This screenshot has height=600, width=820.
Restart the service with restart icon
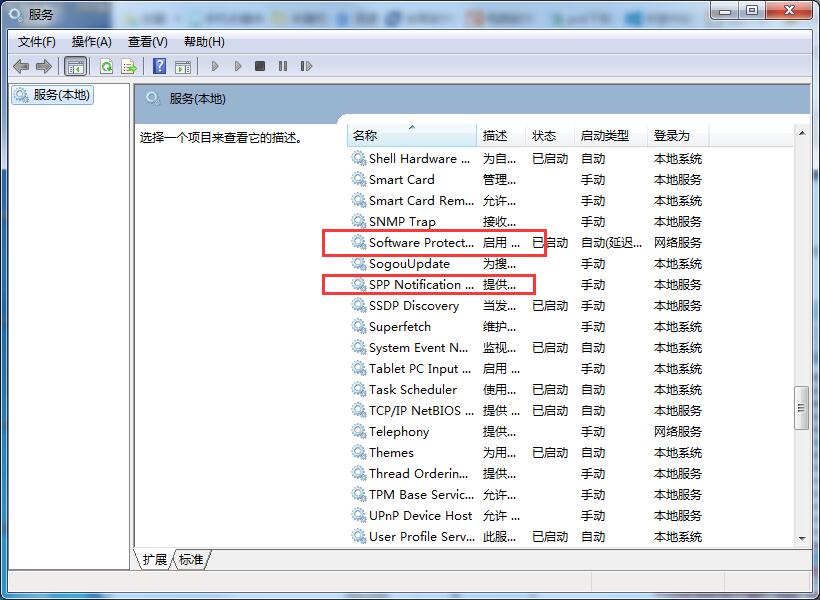pos(307,66)
